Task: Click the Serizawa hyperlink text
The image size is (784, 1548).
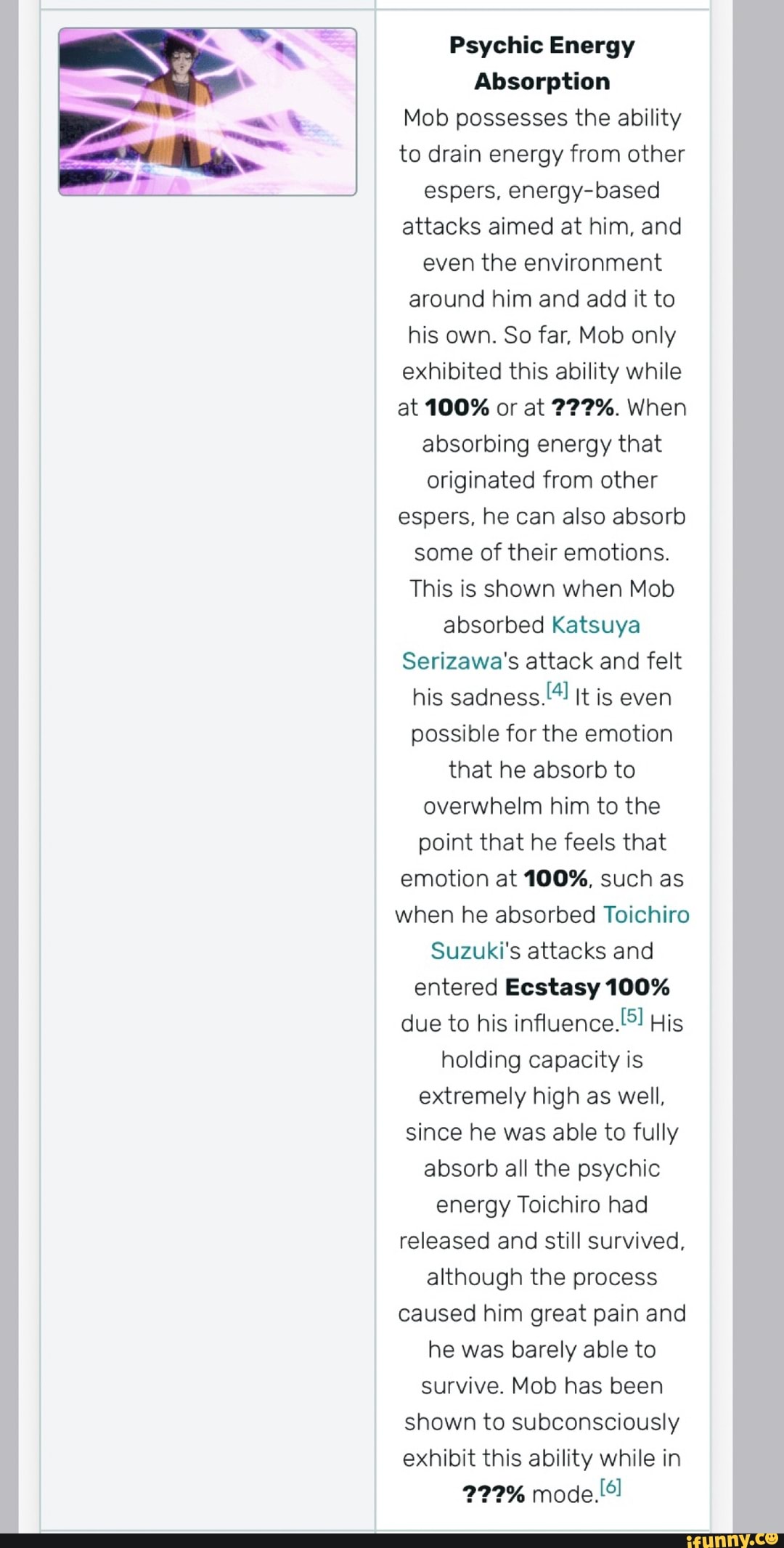Action: [x=452, y=661]
